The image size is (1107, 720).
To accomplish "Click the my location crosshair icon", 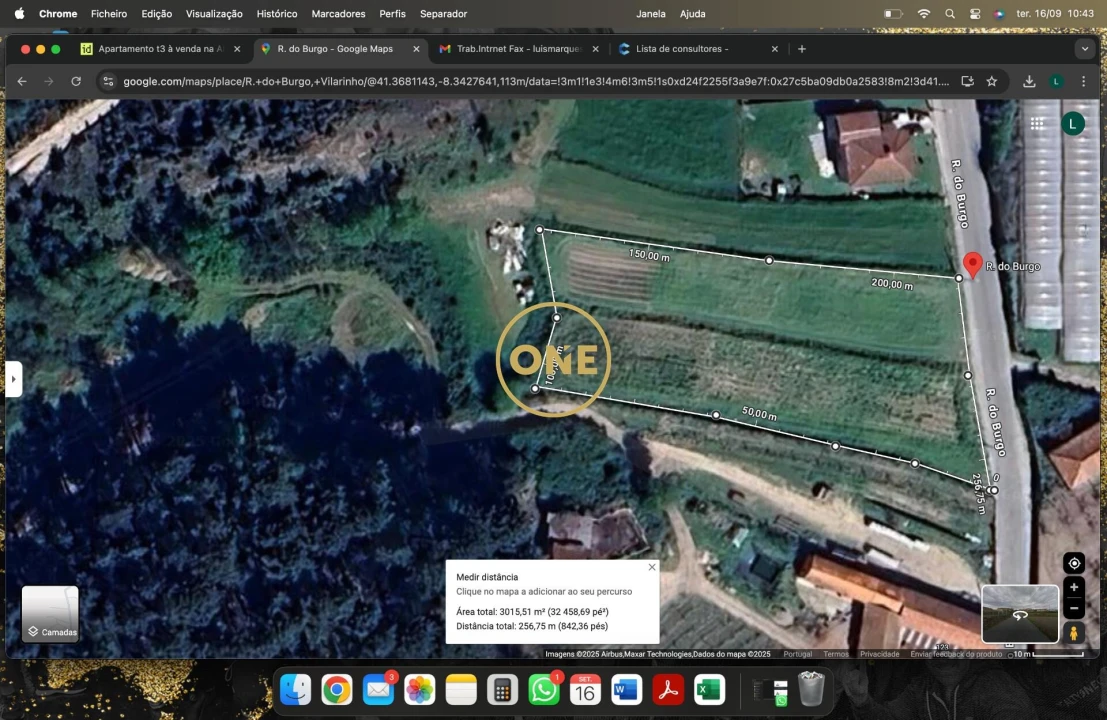I will pos(1074,563).
